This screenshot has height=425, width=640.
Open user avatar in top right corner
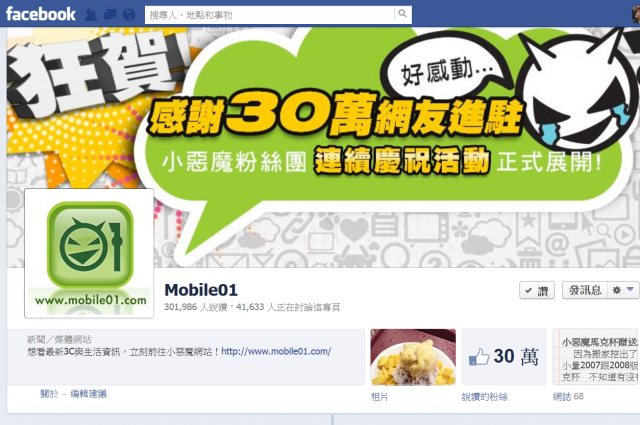click(x=636, y=14)
